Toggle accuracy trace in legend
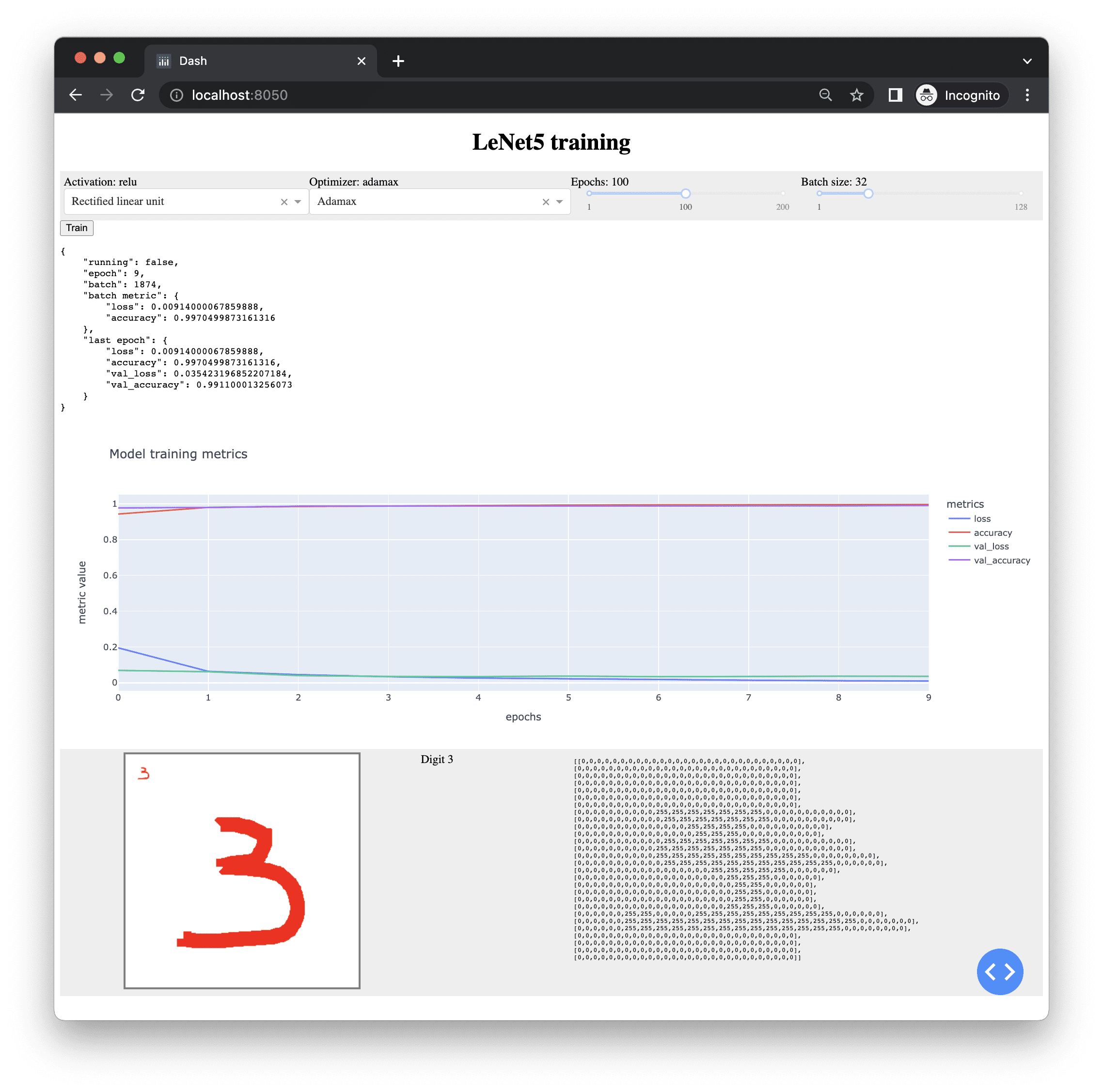Viewport: 1103px width, 1092px height. click(x=992, y=532)
